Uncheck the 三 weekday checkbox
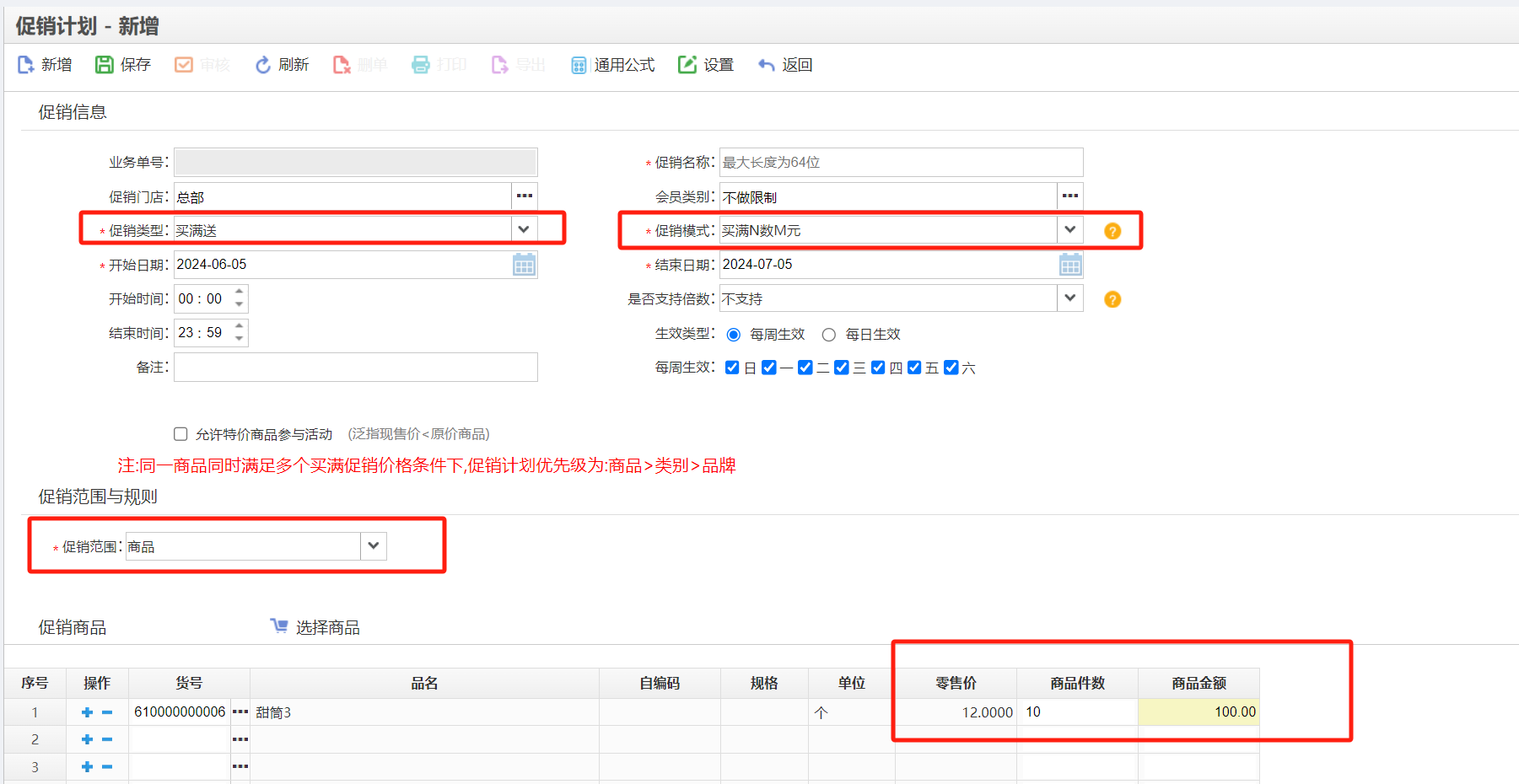 [x=842, y=368]
